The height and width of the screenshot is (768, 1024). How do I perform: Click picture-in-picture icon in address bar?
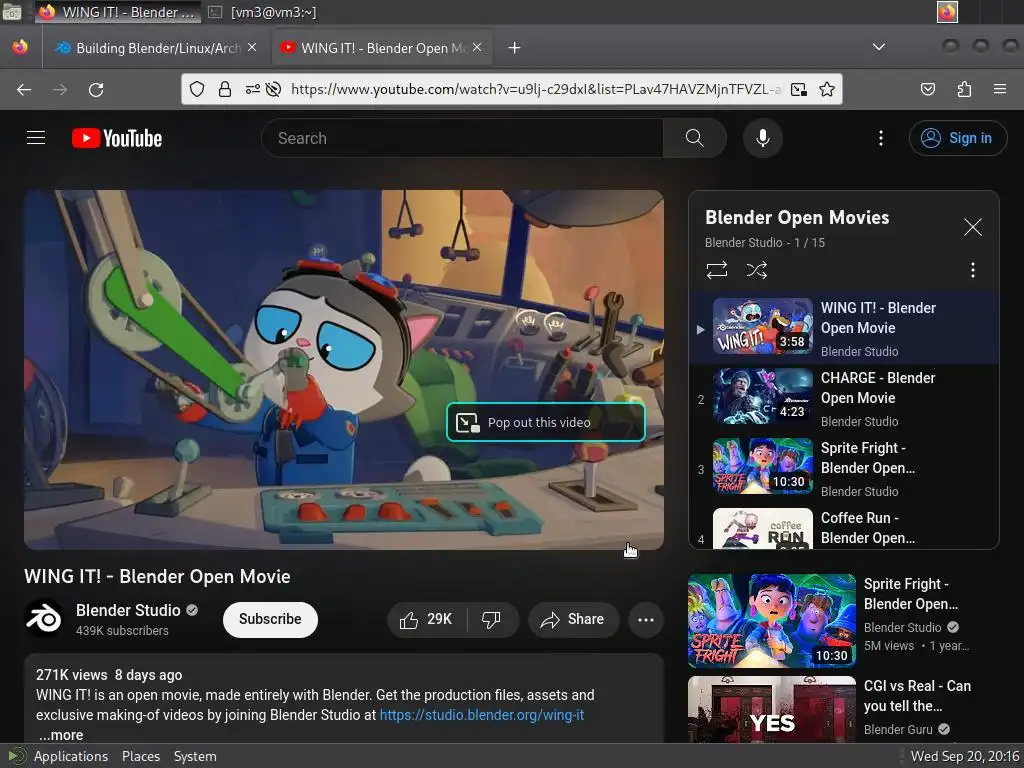click(798, 89)
